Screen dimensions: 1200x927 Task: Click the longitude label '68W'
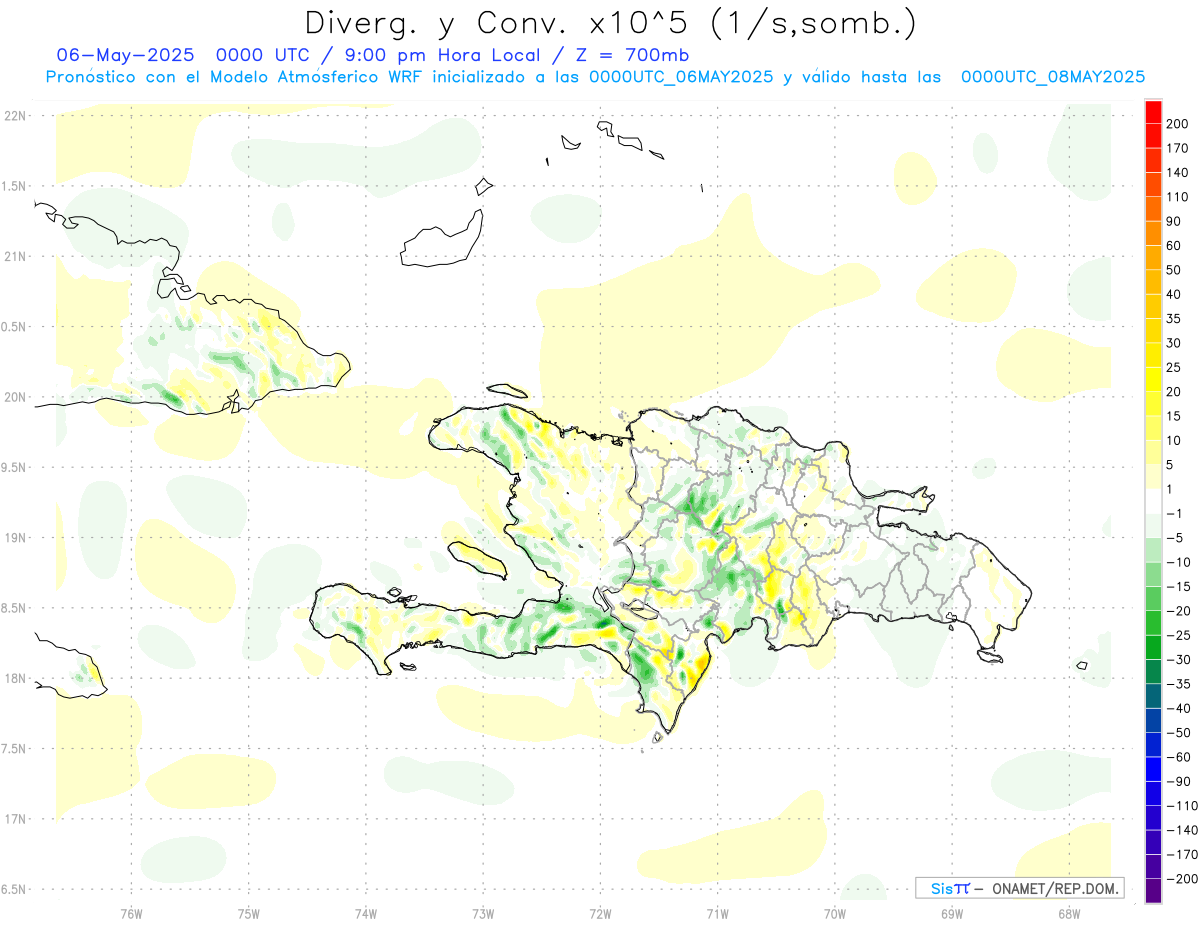1068,914
